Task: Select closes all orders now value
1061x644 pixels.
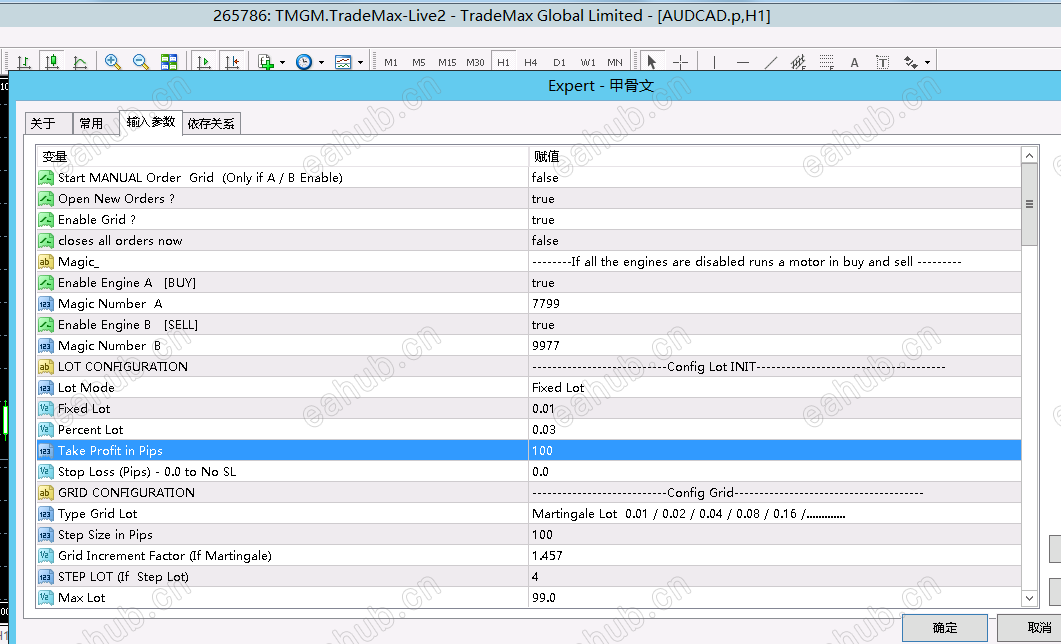Action: pyautogui.click(x=775, y=240)
